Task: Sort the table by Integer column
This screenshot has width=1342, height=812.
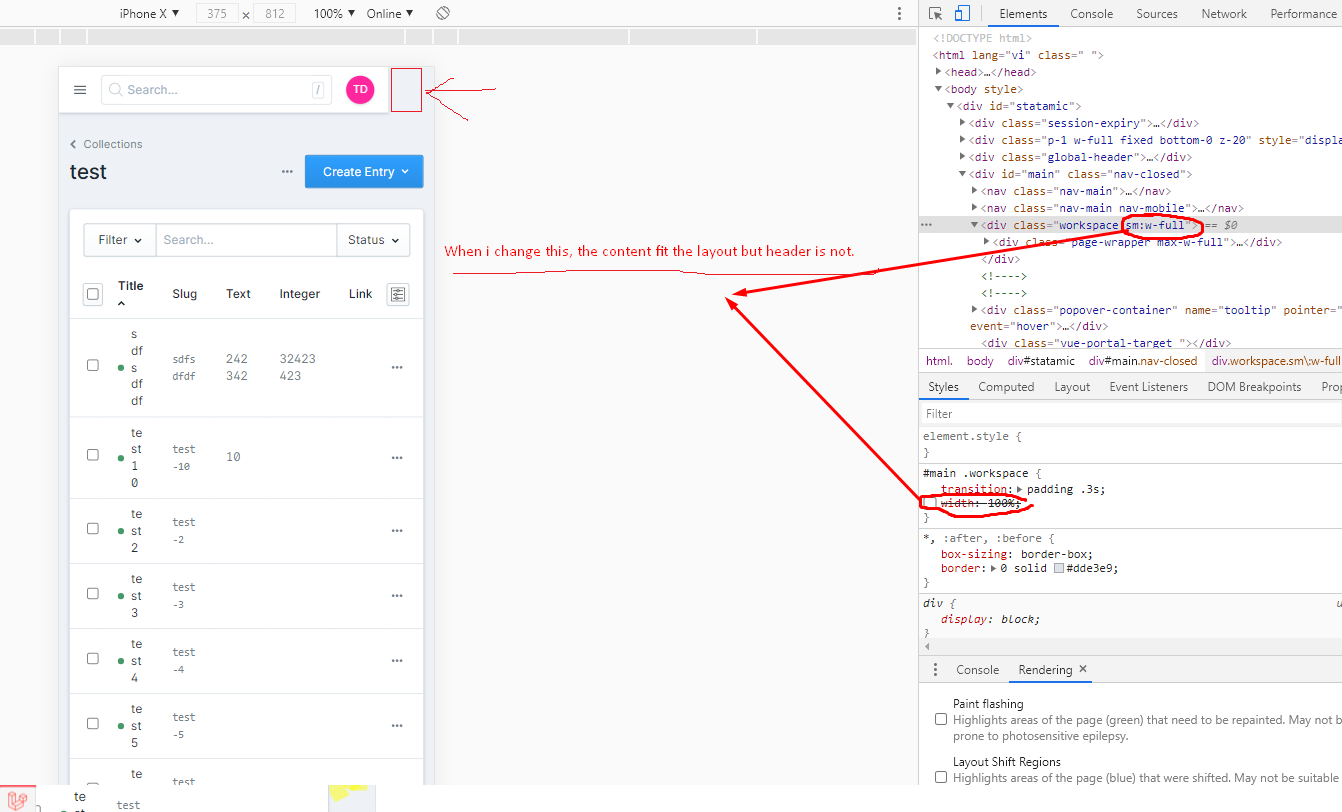Action: pos(300,294)
